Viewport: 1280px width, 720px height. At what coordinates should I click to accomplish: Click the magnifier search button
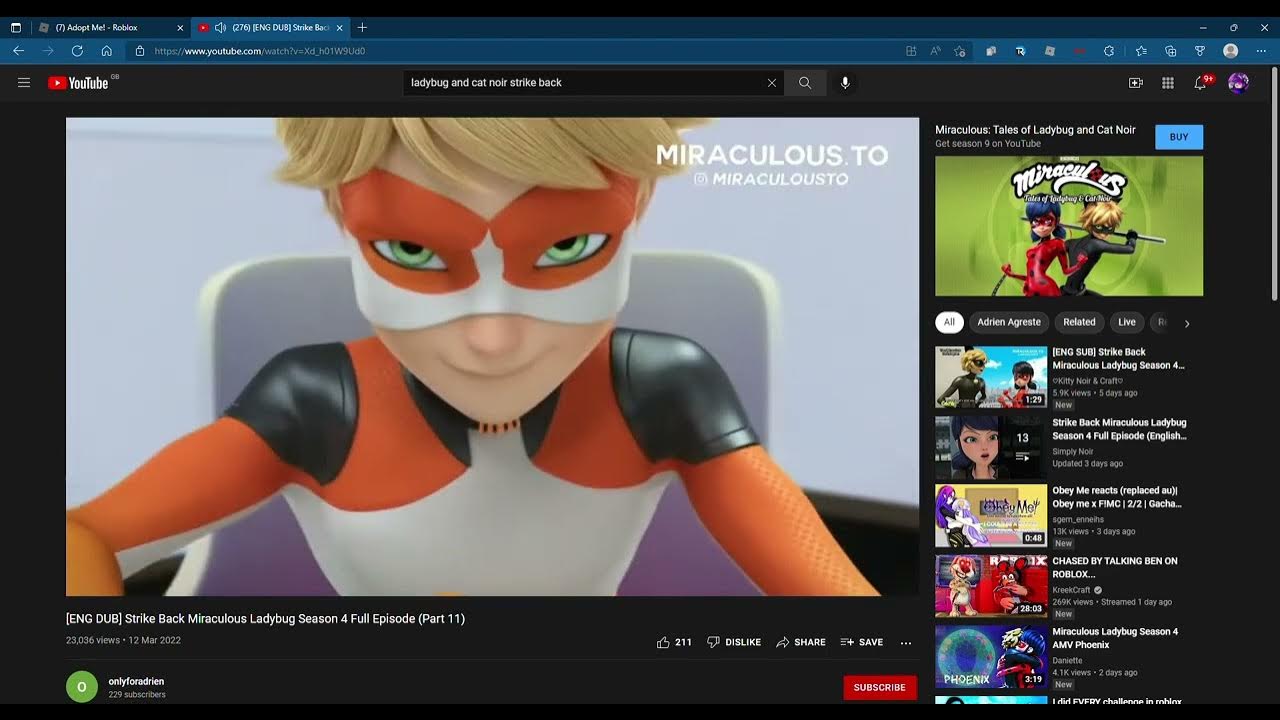point(805,83)
